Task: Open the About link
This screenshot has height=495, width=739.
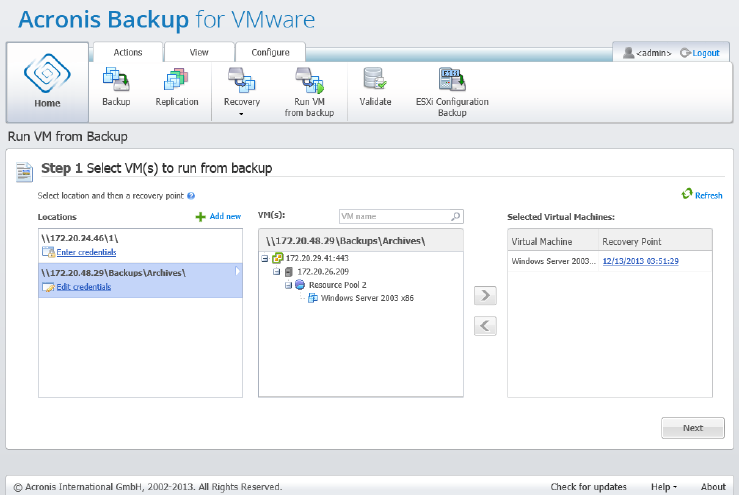Action: [713, 487]
